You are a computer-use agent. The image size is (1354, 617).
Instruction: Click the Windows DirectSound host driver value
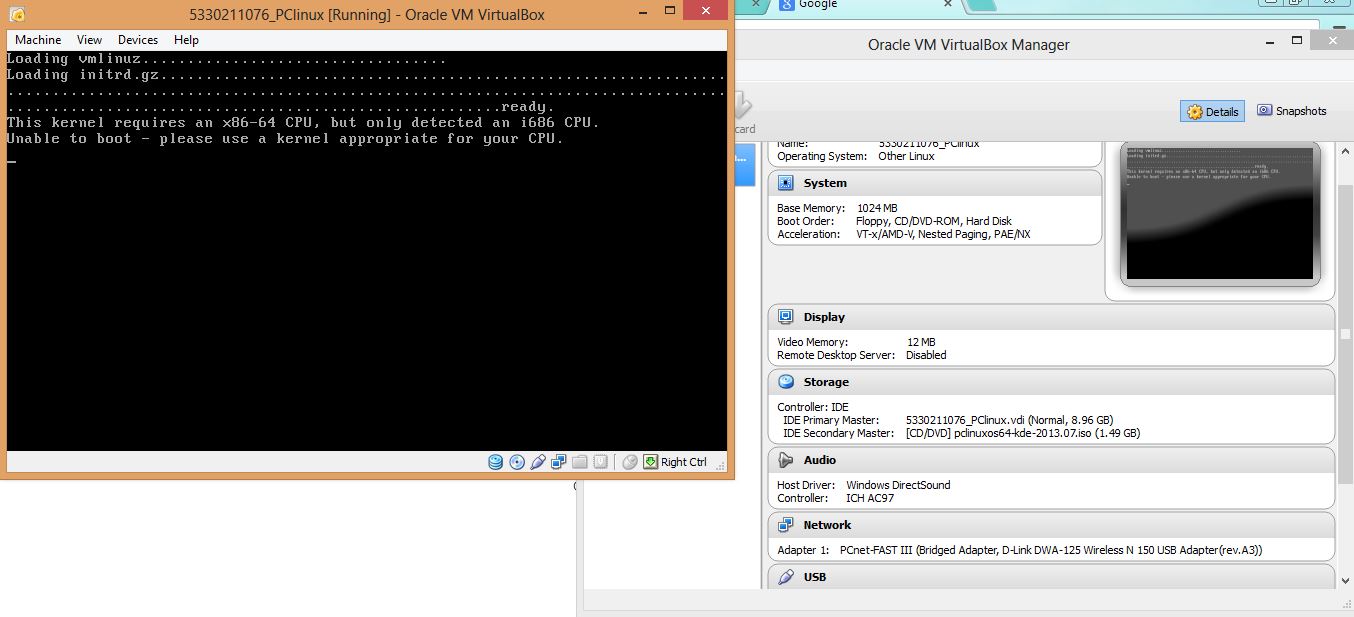click(898, 485)
